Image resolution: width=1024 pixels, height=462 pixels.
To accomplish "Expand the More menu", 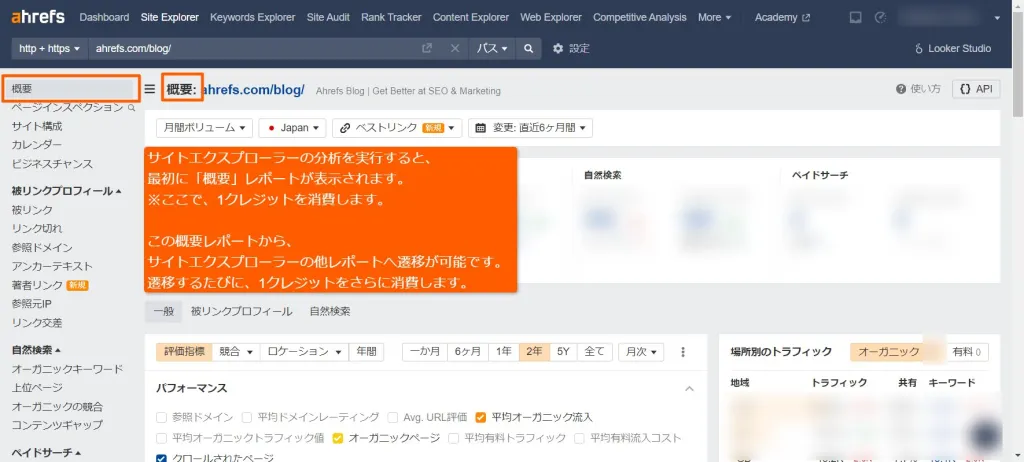I will (x=714, y=18).
